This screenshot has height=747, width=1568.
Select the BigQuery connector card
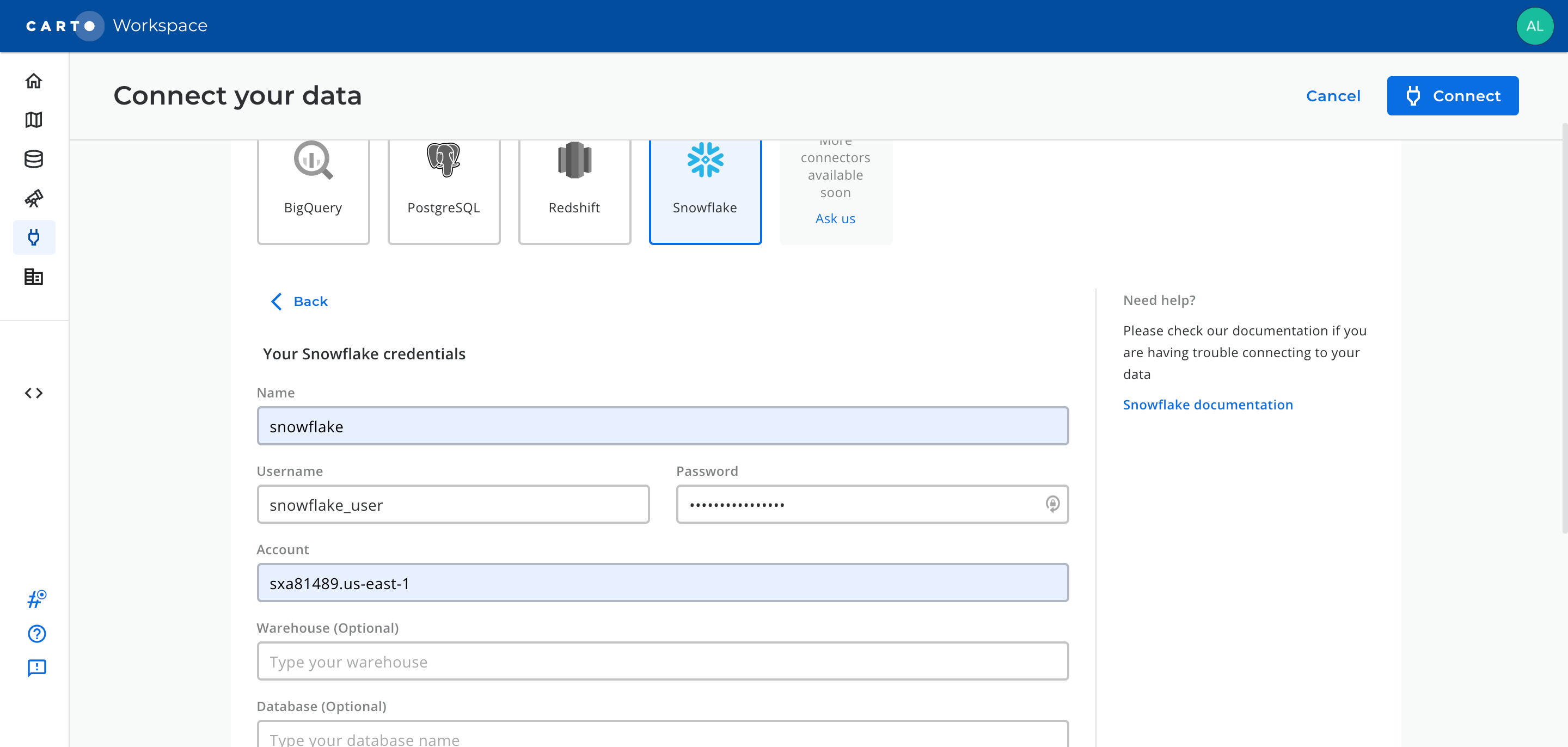tap(313, 191)
